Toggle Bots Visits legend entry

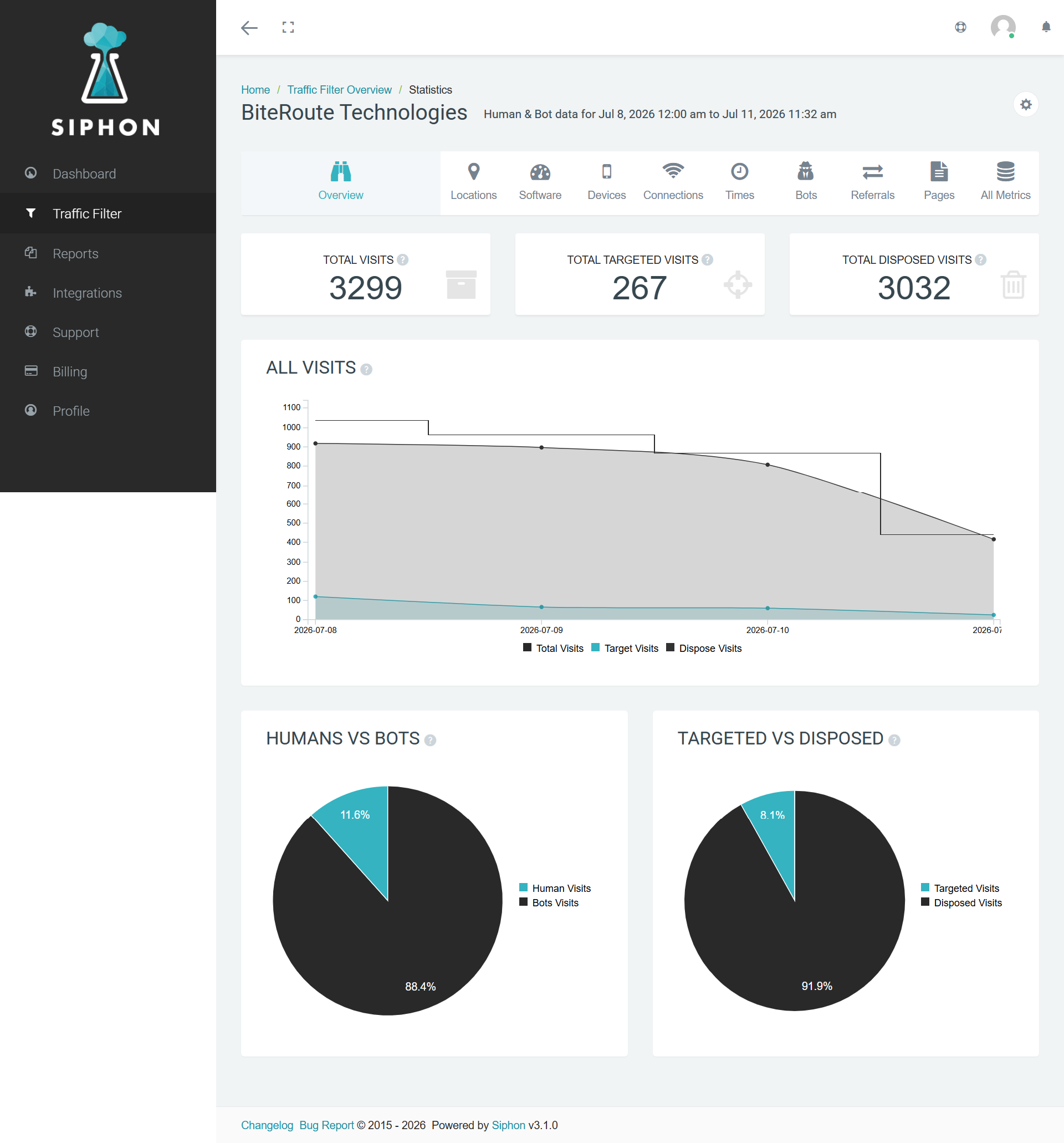549,902
